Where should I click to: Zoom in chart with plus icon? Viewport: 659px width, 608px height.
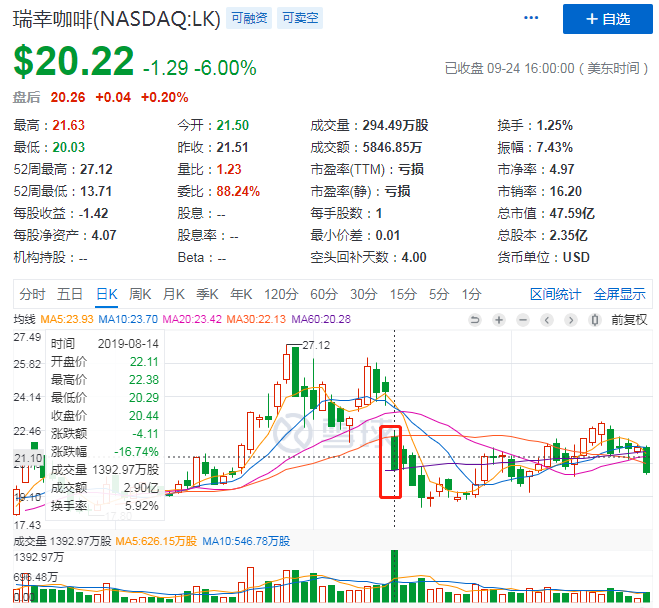499,320
